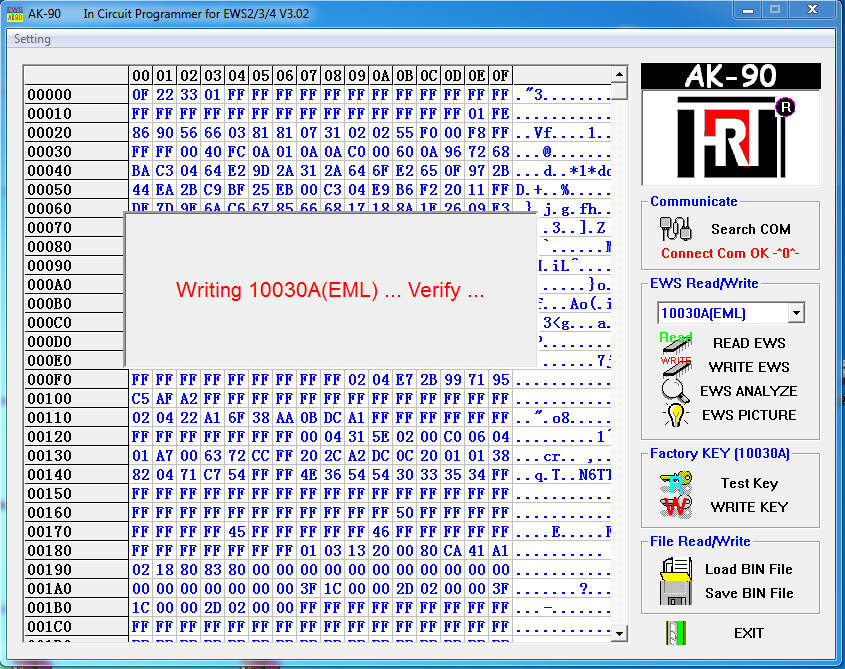The width and height of the screenshot is (845, 669).
Task: Click the Search COM connector icon
Action: pyautogui.click(x=676, y=229)
